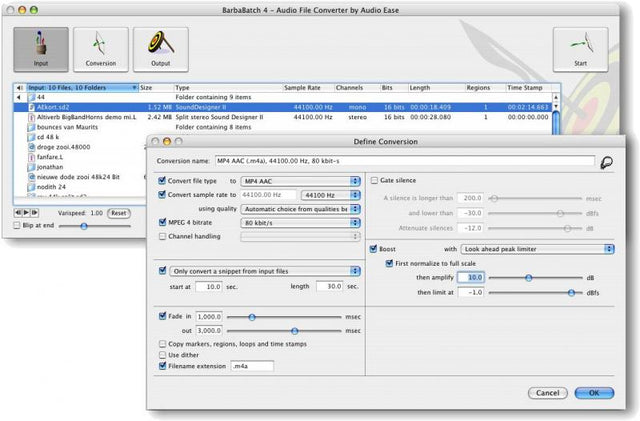640x421 pixels.
Task: Expand the Look ahead peak limiter dropdown
Action: (x=538, y=249)
